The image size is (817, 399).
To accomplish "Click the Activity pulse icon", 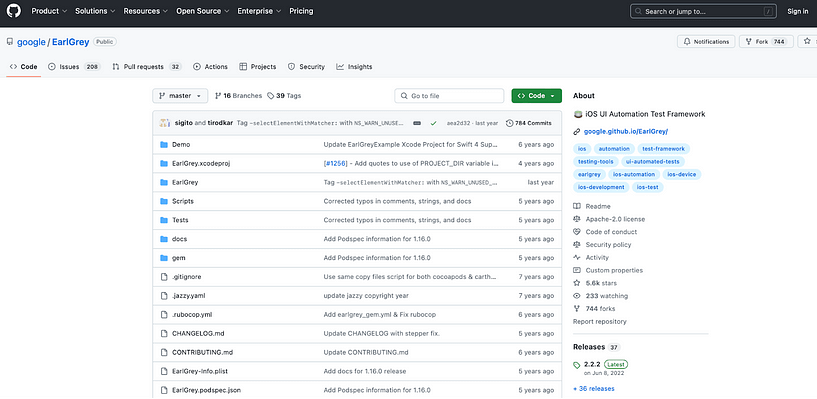I will click(x=577, y=257).
